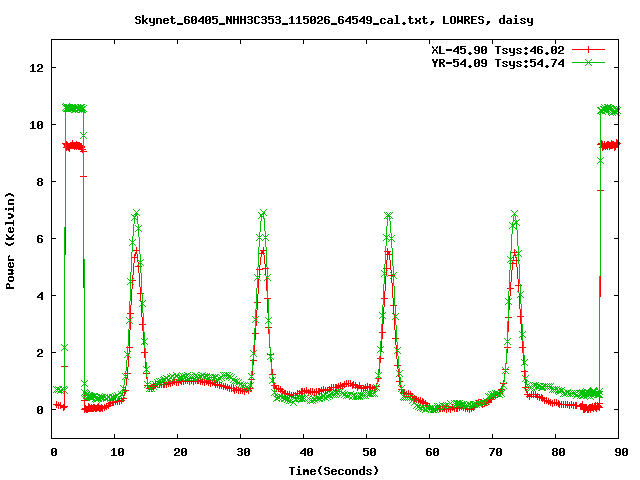Screen dimensions: 640x480
Task: Click the green YR cal plateau near 3 seconds
Action: pos(74,108)
